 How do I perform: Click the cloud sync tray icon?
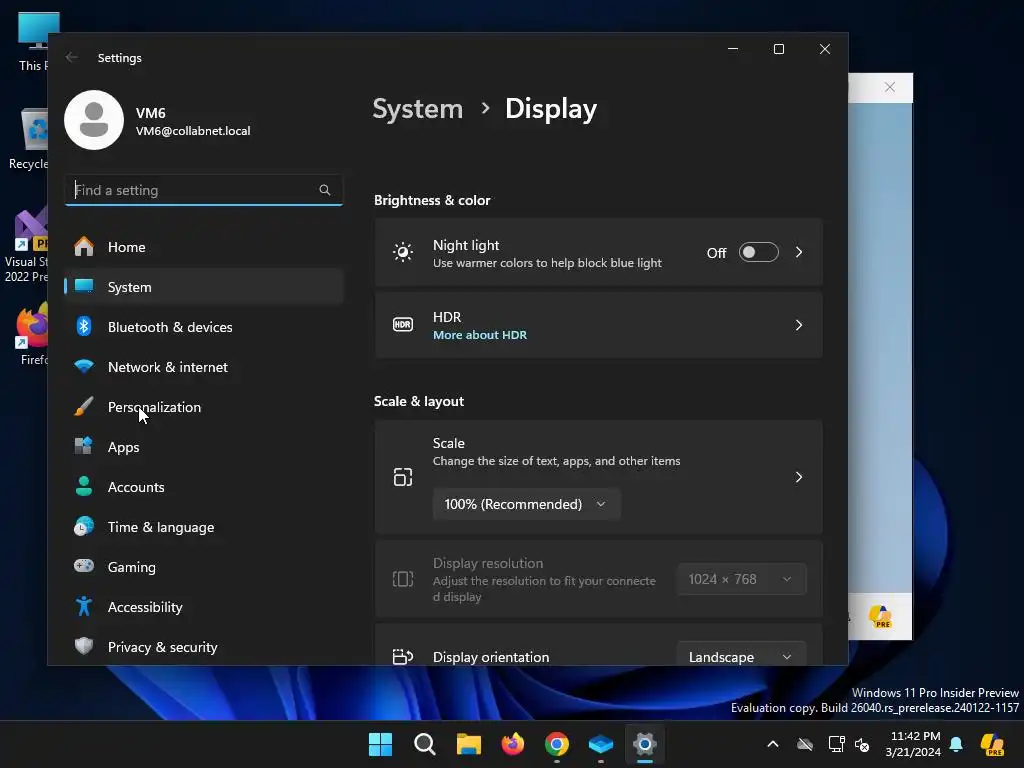point(805,744)
